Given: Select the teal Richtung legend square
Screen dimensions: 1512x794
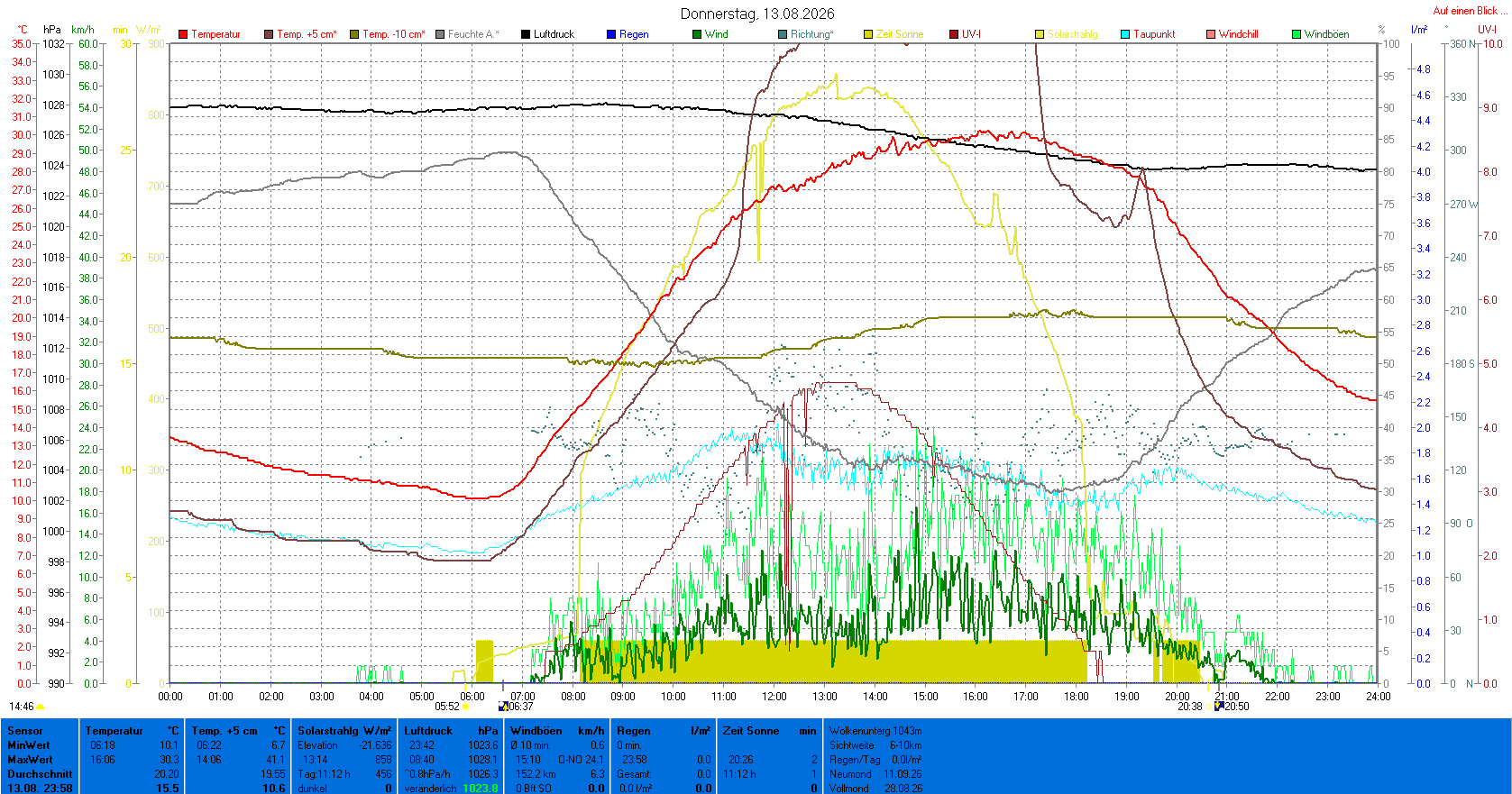Looking at the screenshot, I should [x=783, y=34].
